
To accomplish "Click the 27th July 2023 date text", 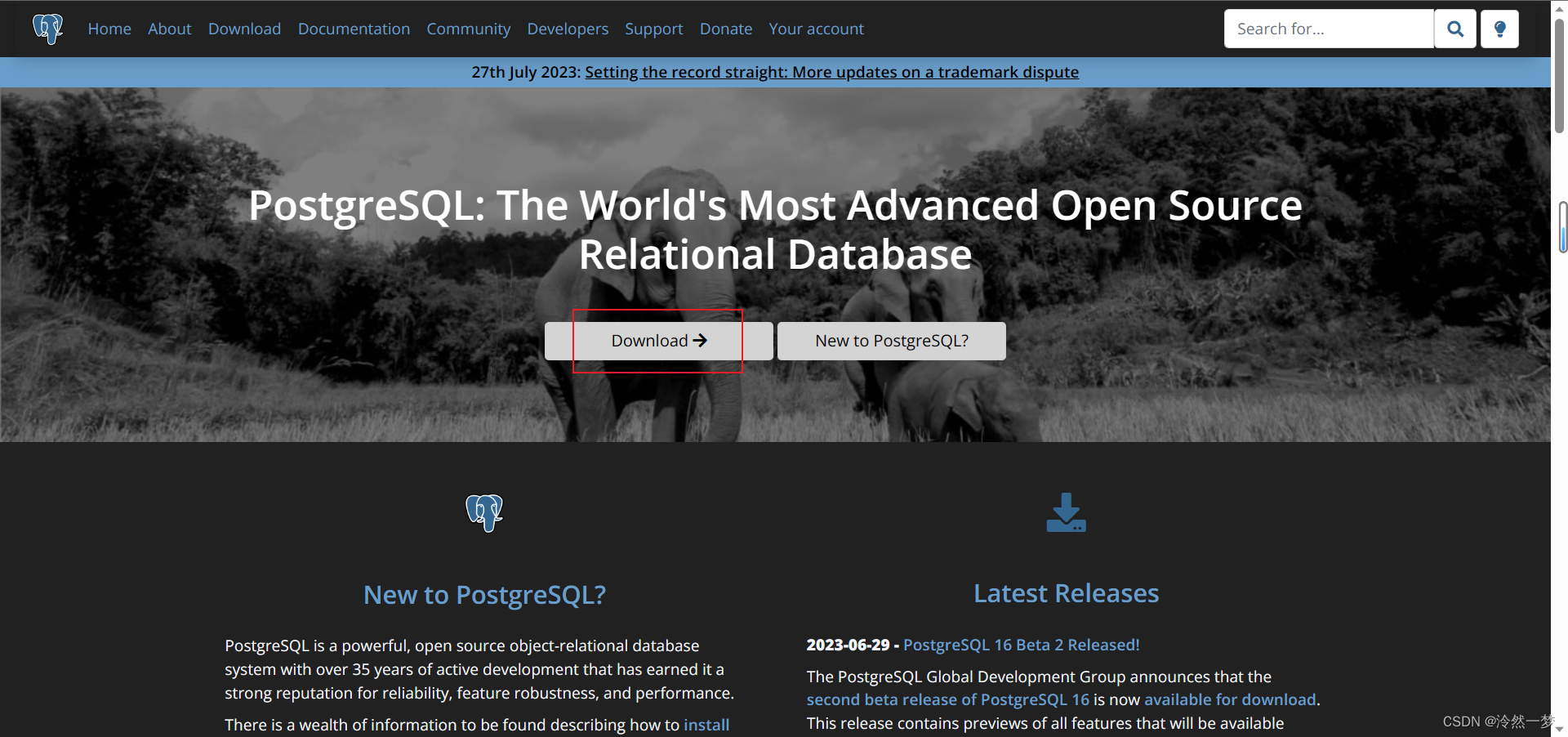I will point(525,72).
